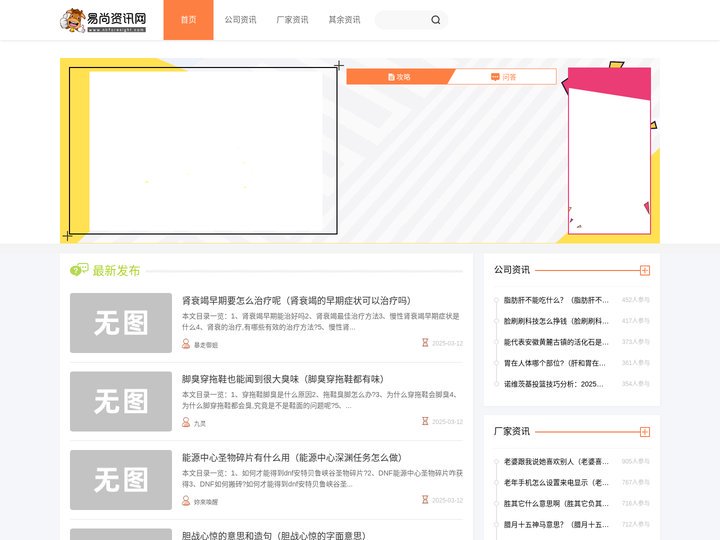
Task: Click the author name 九灵
Action: (200, 423)
